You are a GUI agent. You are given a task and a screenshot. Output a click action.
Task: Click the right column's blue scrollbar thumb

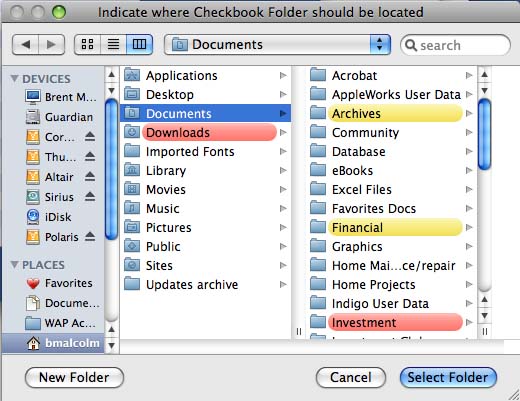pyautogui.click(x=484, y=134)
